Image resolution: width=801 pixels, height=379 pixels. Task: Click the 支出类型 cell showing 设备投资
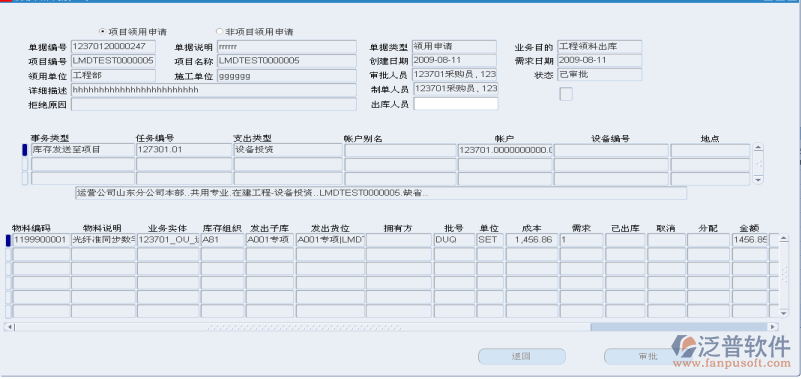click(288, 150)
